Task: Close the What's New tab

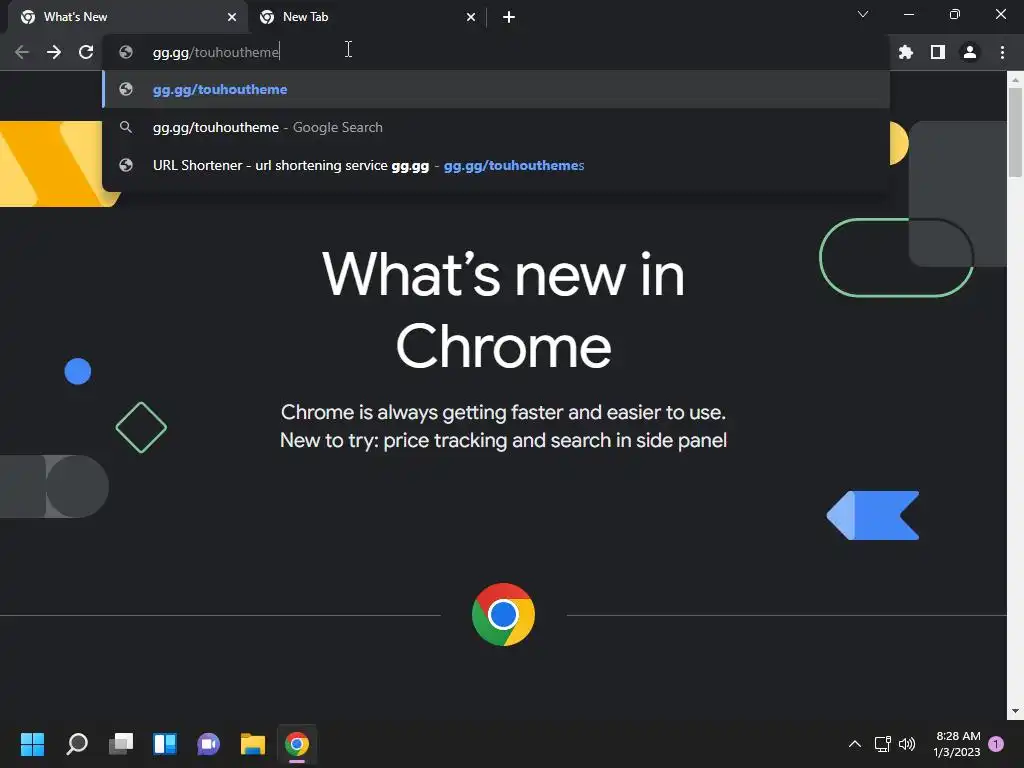Action: pyautogui.click(x=232, y=17)
